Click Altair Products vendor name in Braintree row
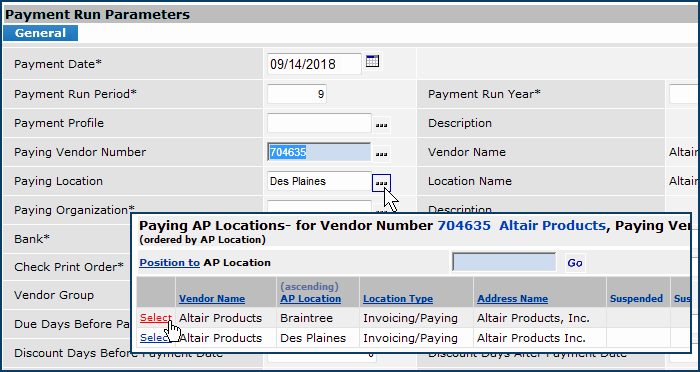This screenshot has height=372, width=700. 220,318
